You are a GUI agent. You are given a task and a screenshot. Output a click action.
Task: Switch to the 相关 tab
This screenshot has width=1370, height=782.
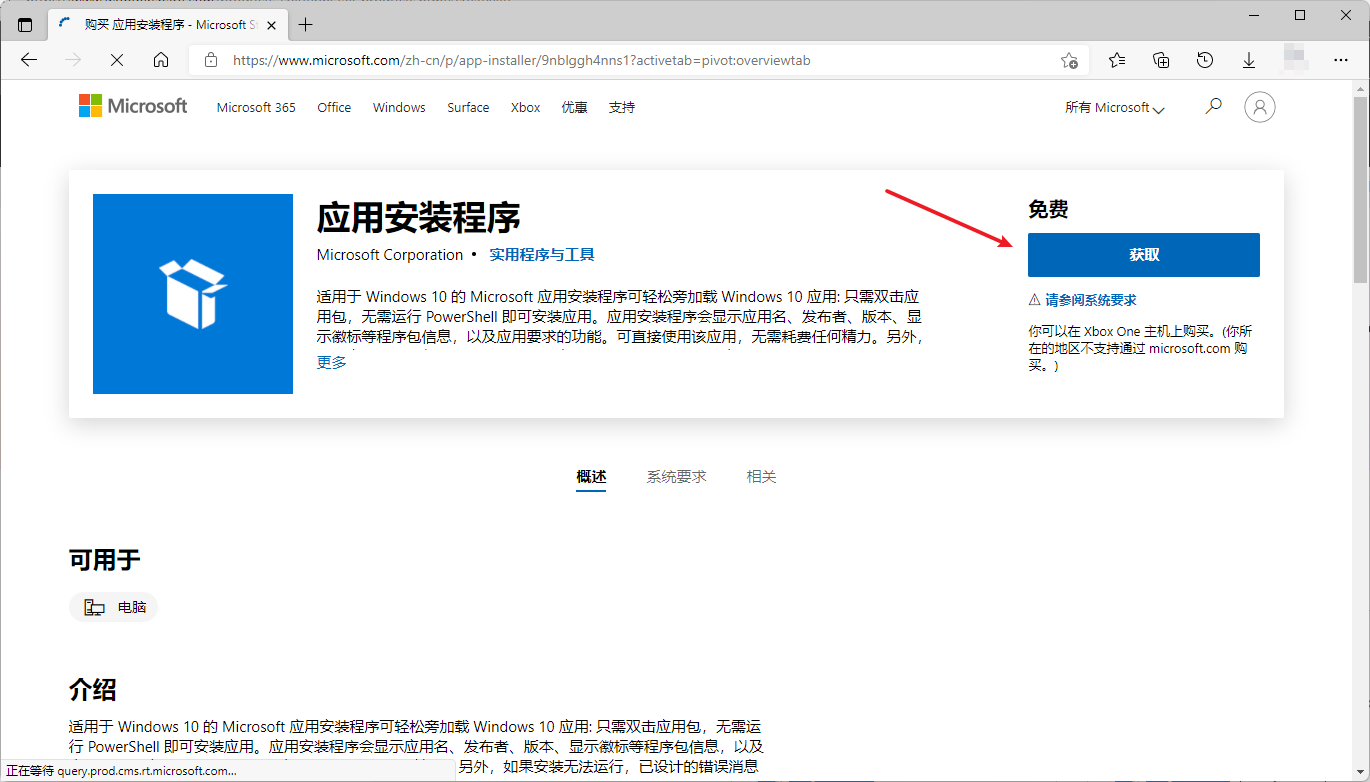coord(761,477)
